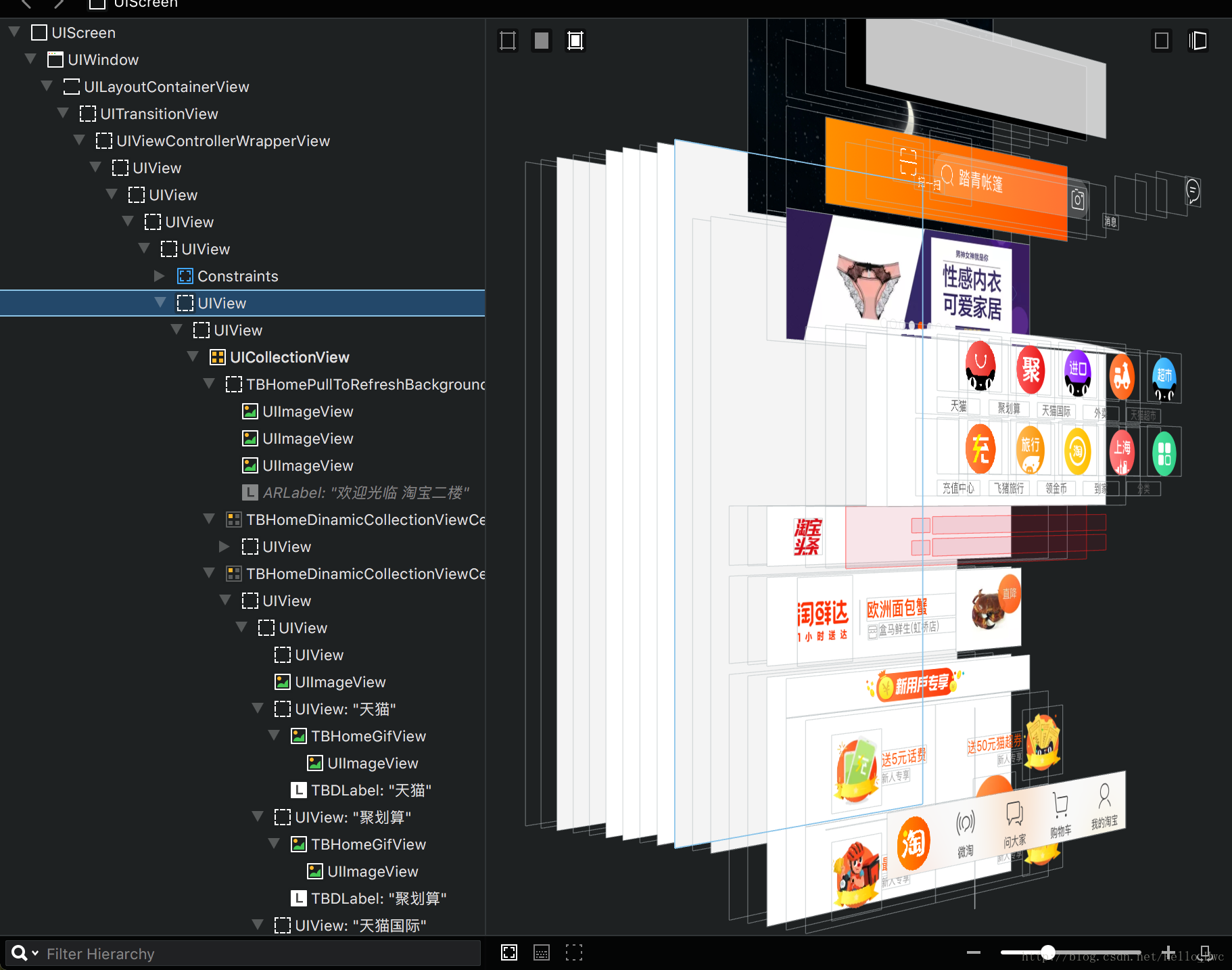
Task: Collapse the UIScreen tree node
Action: pyautogui.click(x=14, y=32)
